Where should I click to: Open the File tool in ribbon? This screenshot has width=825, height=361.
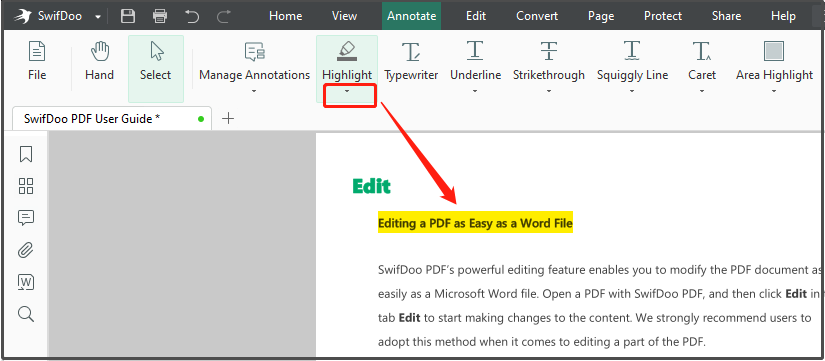point(37,62)
